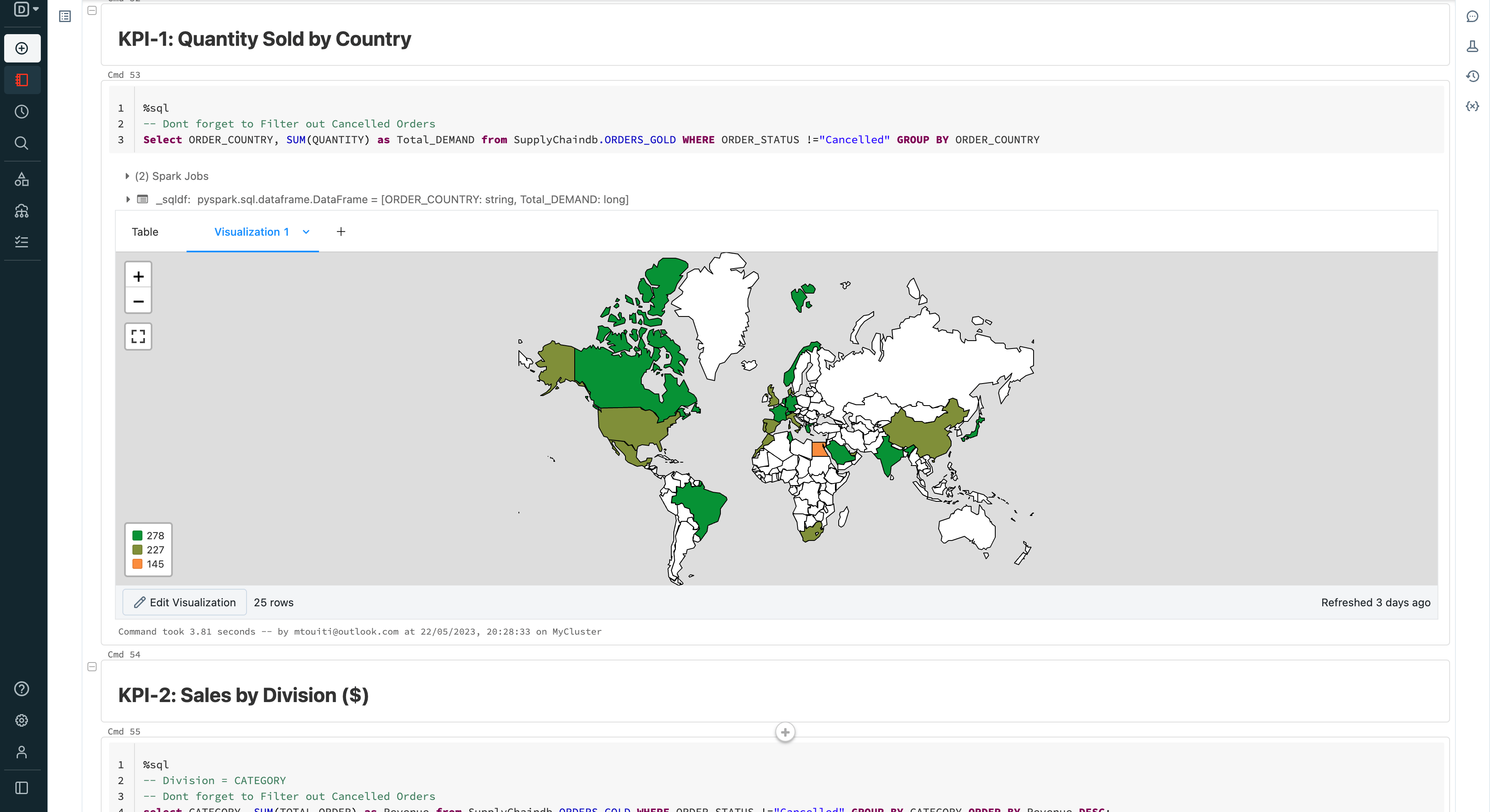Open the notebook table of contents
The height and width of the screenshot is (812, 1490).
click(64, 16)
